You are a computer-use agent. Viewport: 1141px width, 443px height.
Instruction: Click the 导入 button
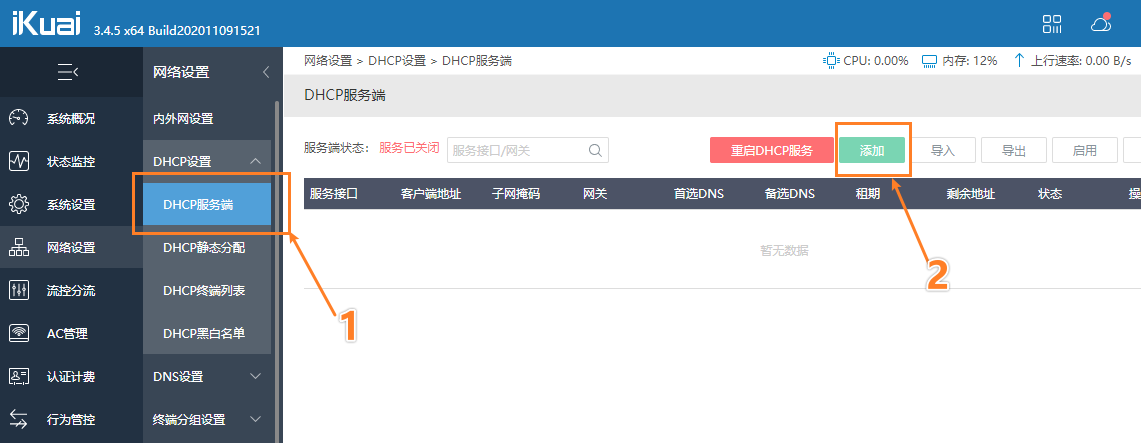click(x=943, y=151)
